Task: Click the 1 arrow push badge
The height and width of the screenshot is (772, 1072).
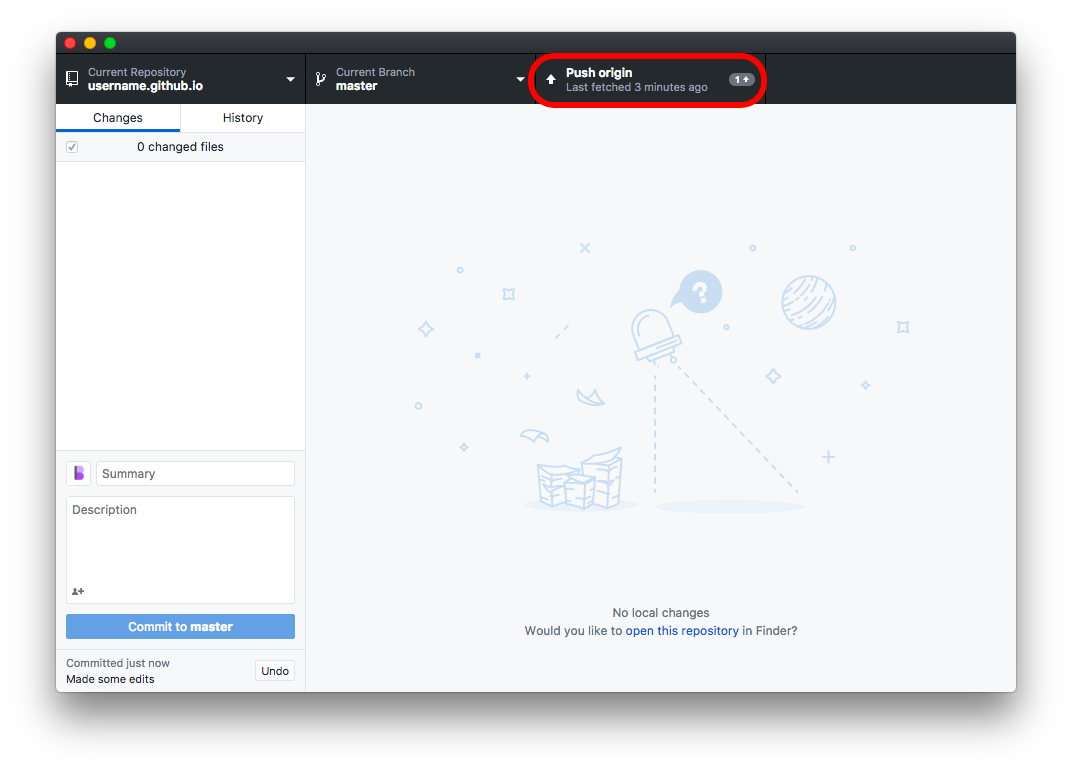Action: coord(741,79)
